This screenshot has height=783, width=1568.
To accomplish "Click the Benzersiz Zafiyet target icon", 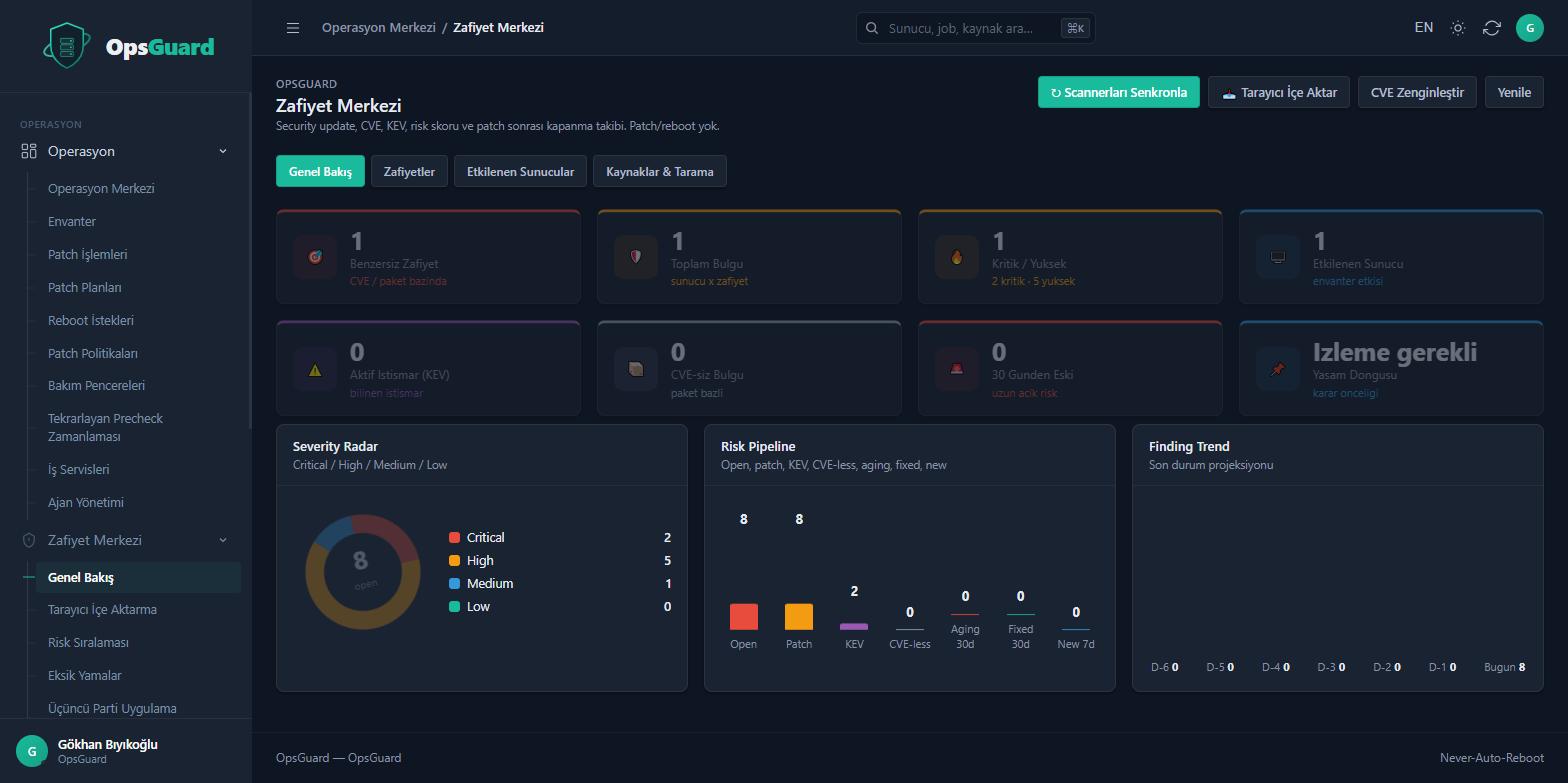I will coord(315,257).
